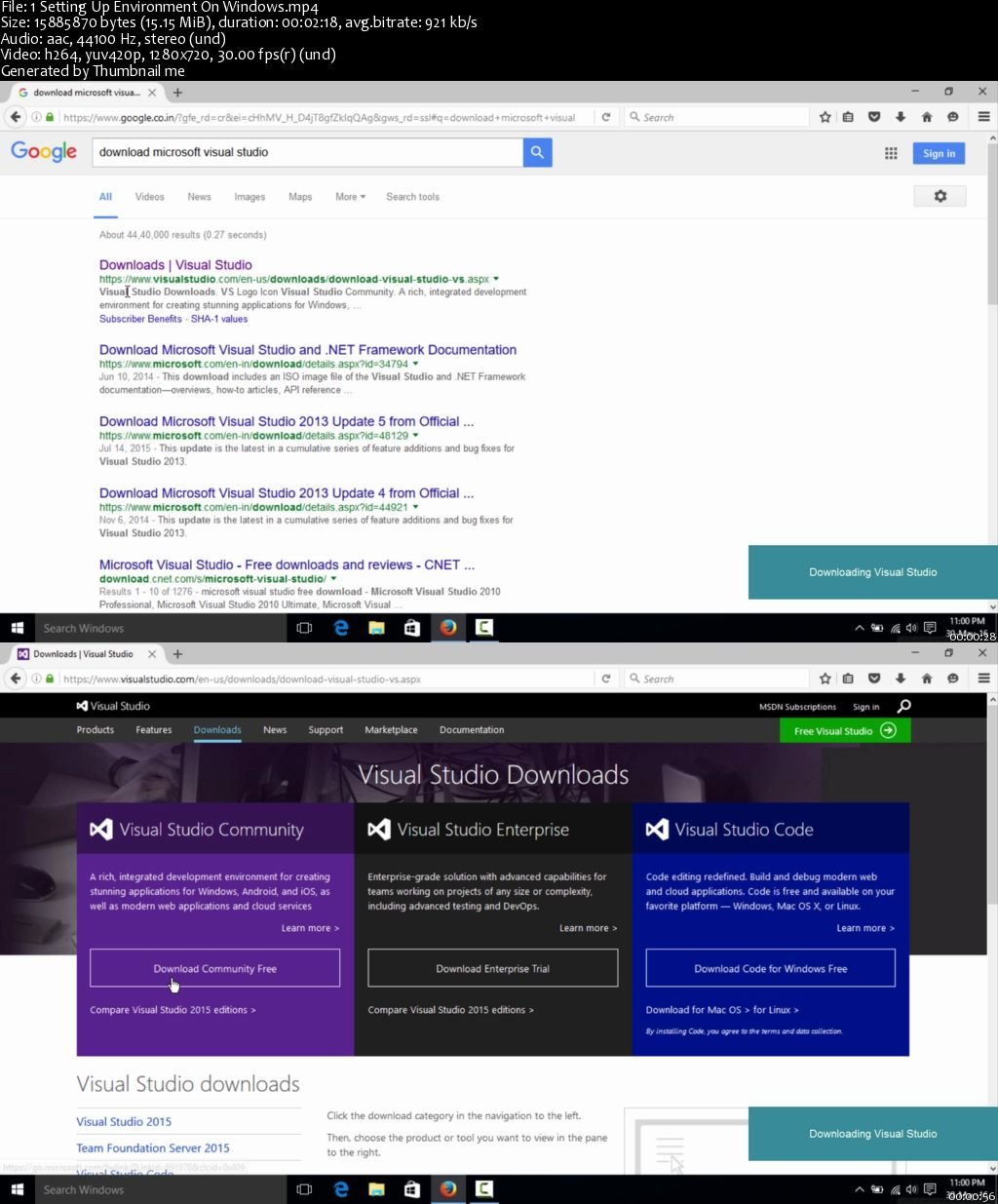The height and width of the screenshot is (1204, 998).
Task: Open the Downloads | Visual Studio search result
Action: coord(175,265)
